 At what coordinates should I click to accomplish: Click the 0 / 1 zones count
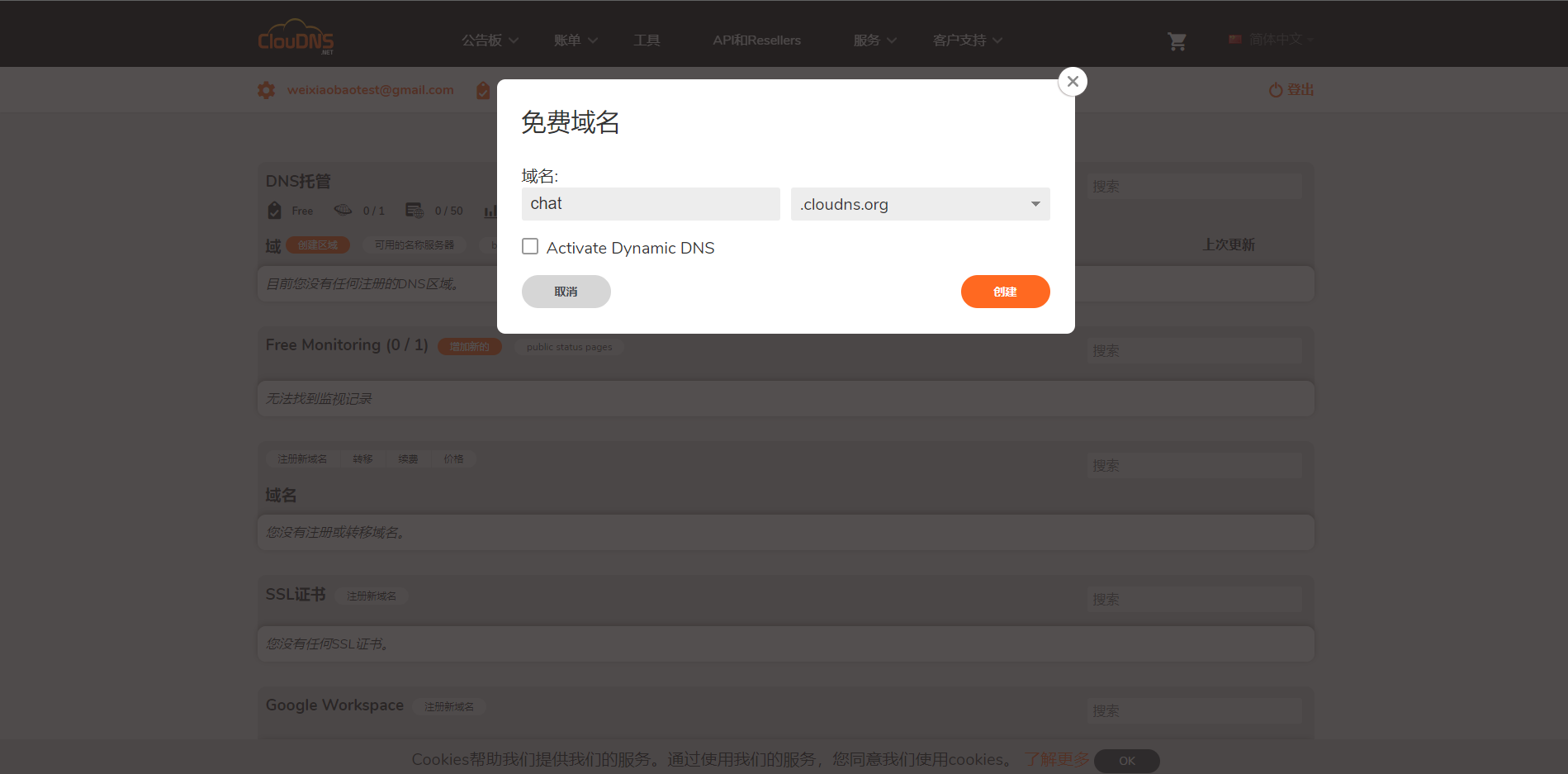374,211
